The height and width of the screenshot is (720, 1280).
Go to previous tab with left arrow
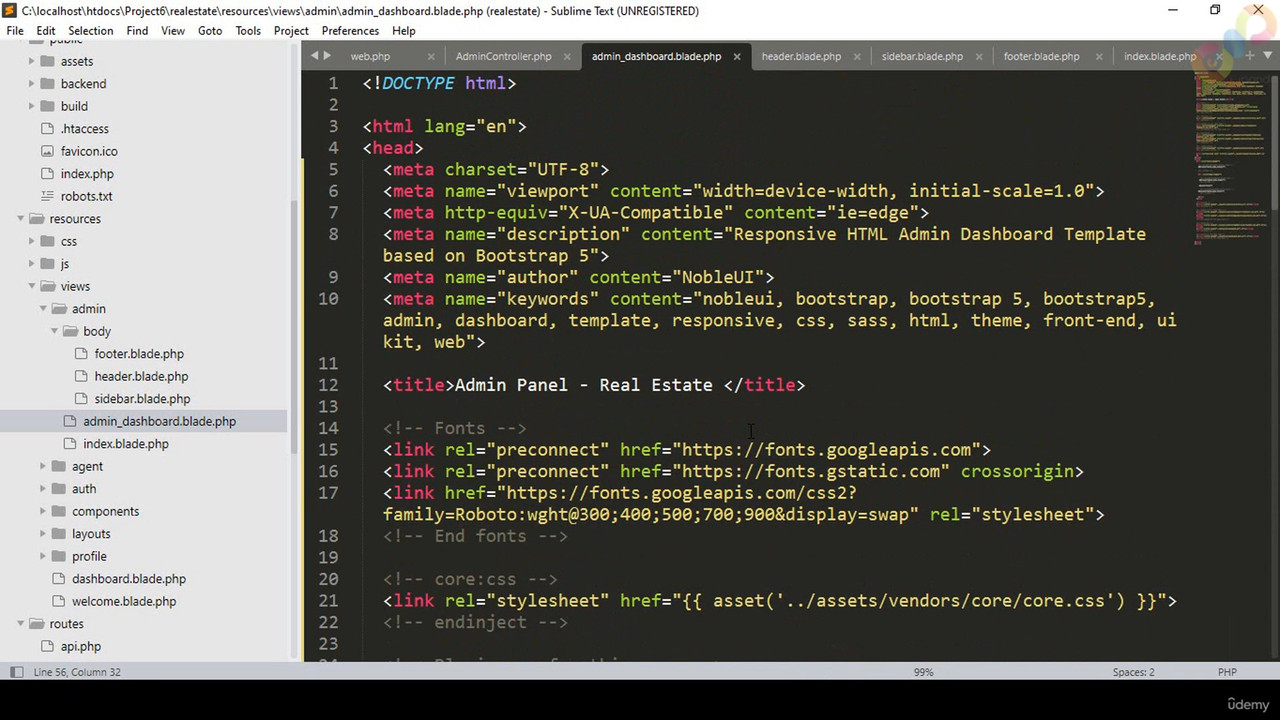(314, 56)
